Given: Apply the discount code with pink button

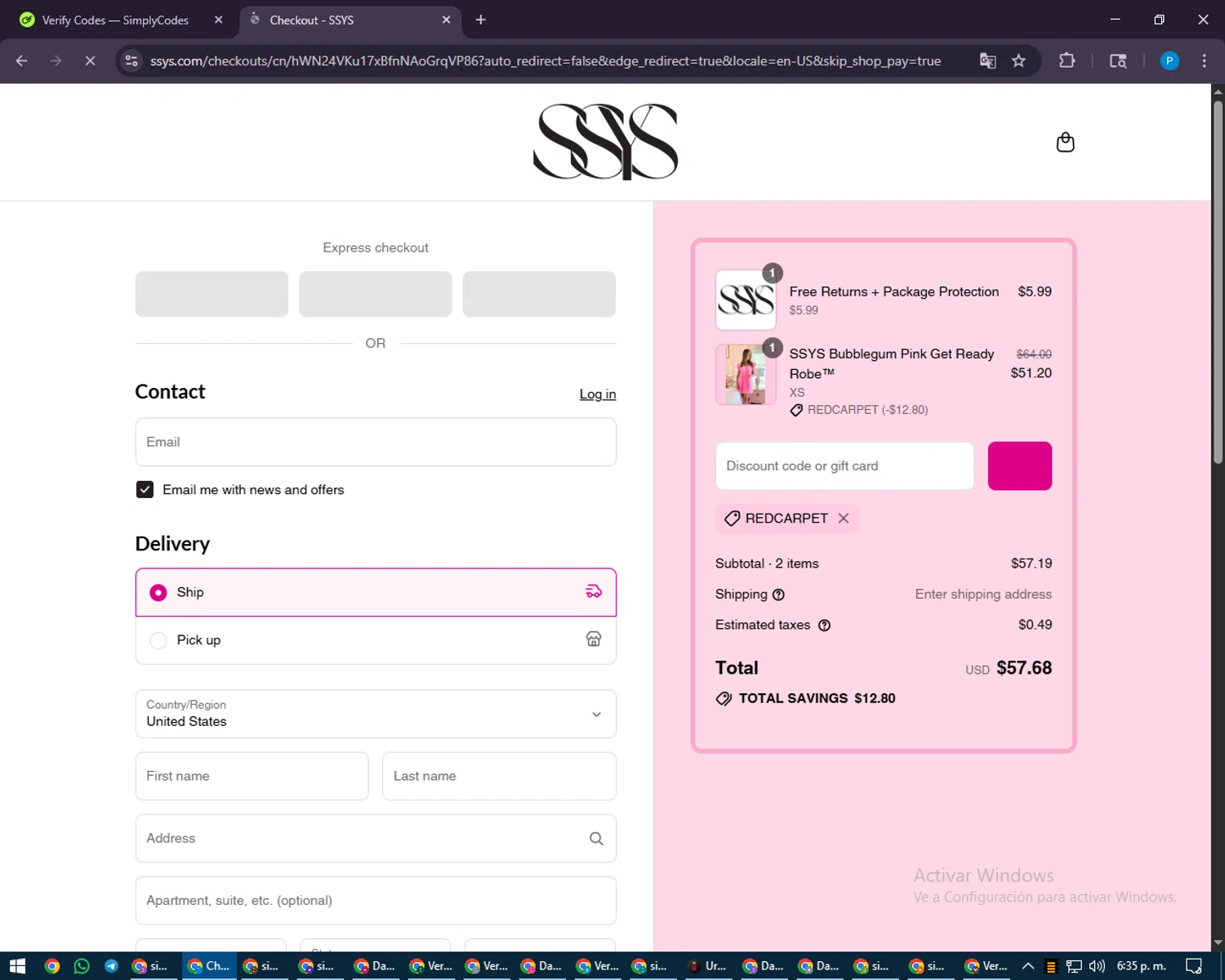Looking at the screenshot, I should click(1020, 466).
